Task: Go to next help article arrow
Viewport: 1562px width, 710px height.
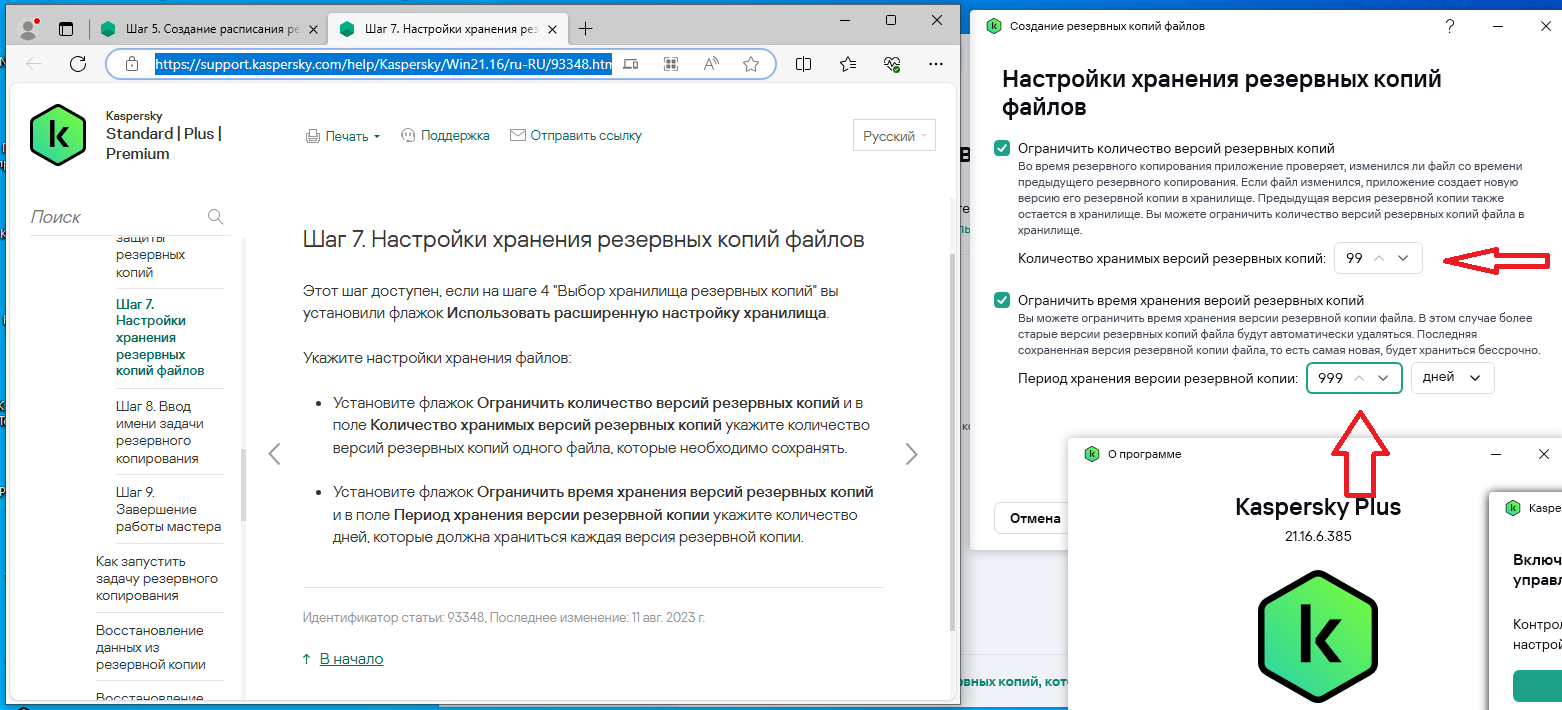Action: pyautogui.click(x=911, y=454)
